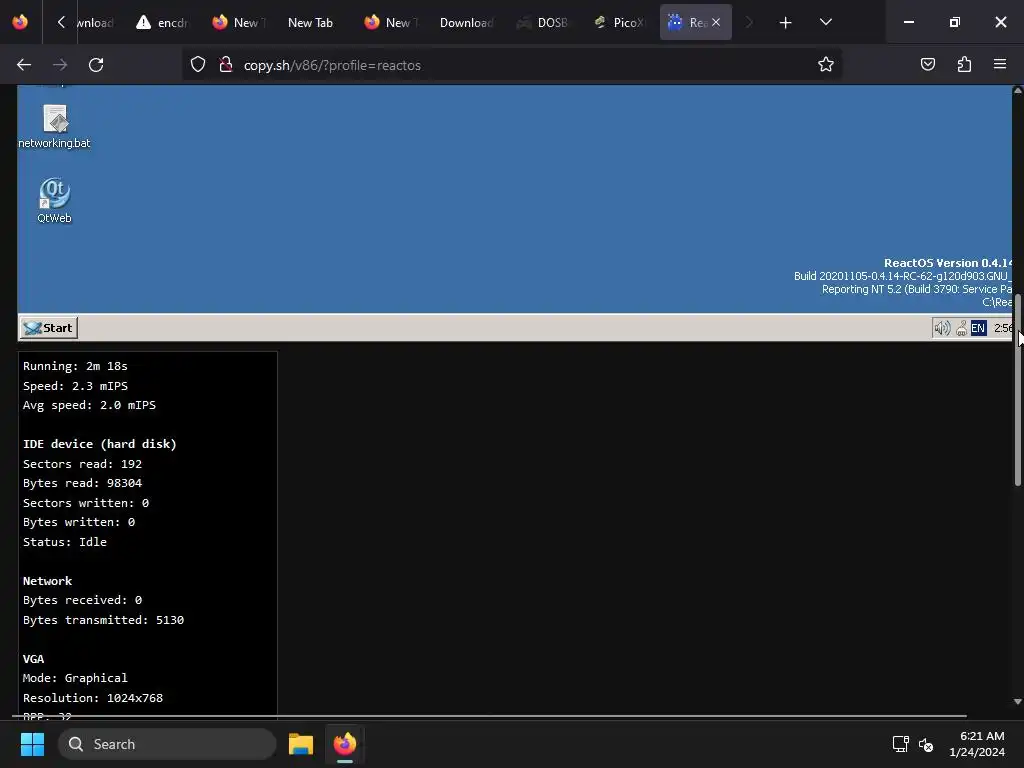Select the 'Bytes read: 98304' line

pos(82,483)
